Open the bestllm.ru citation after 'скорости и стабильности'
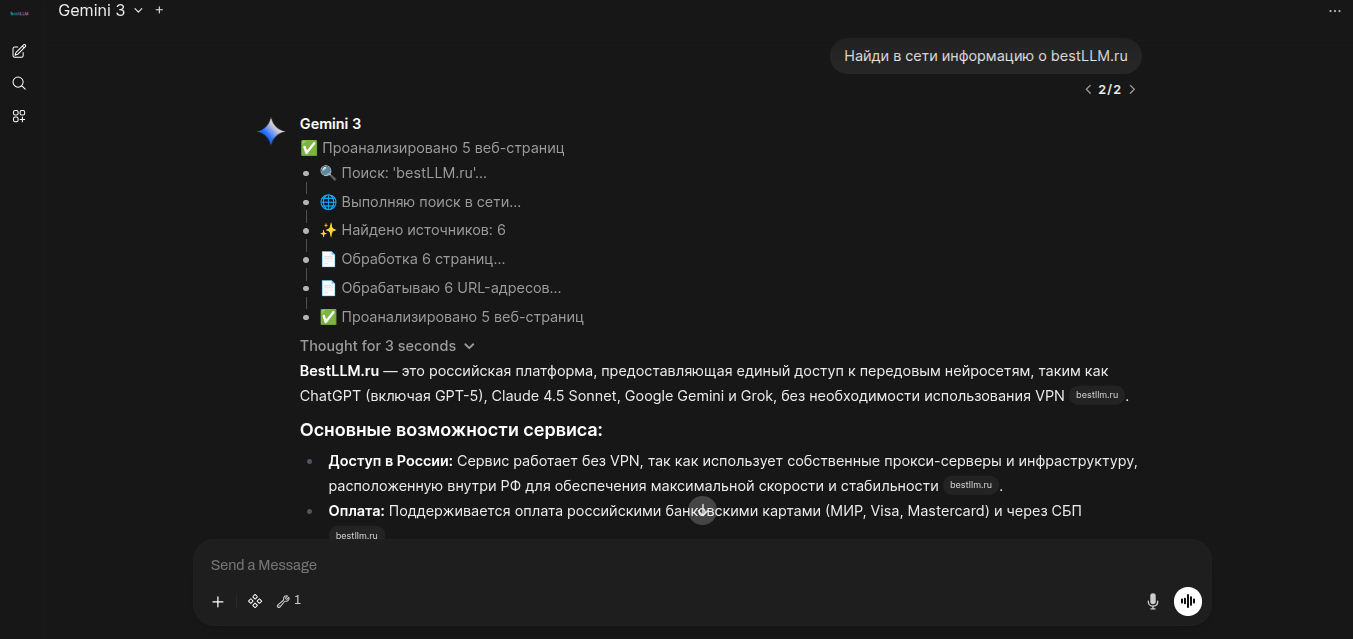The width and height of the screenshot is (1353, 639). 971,485
